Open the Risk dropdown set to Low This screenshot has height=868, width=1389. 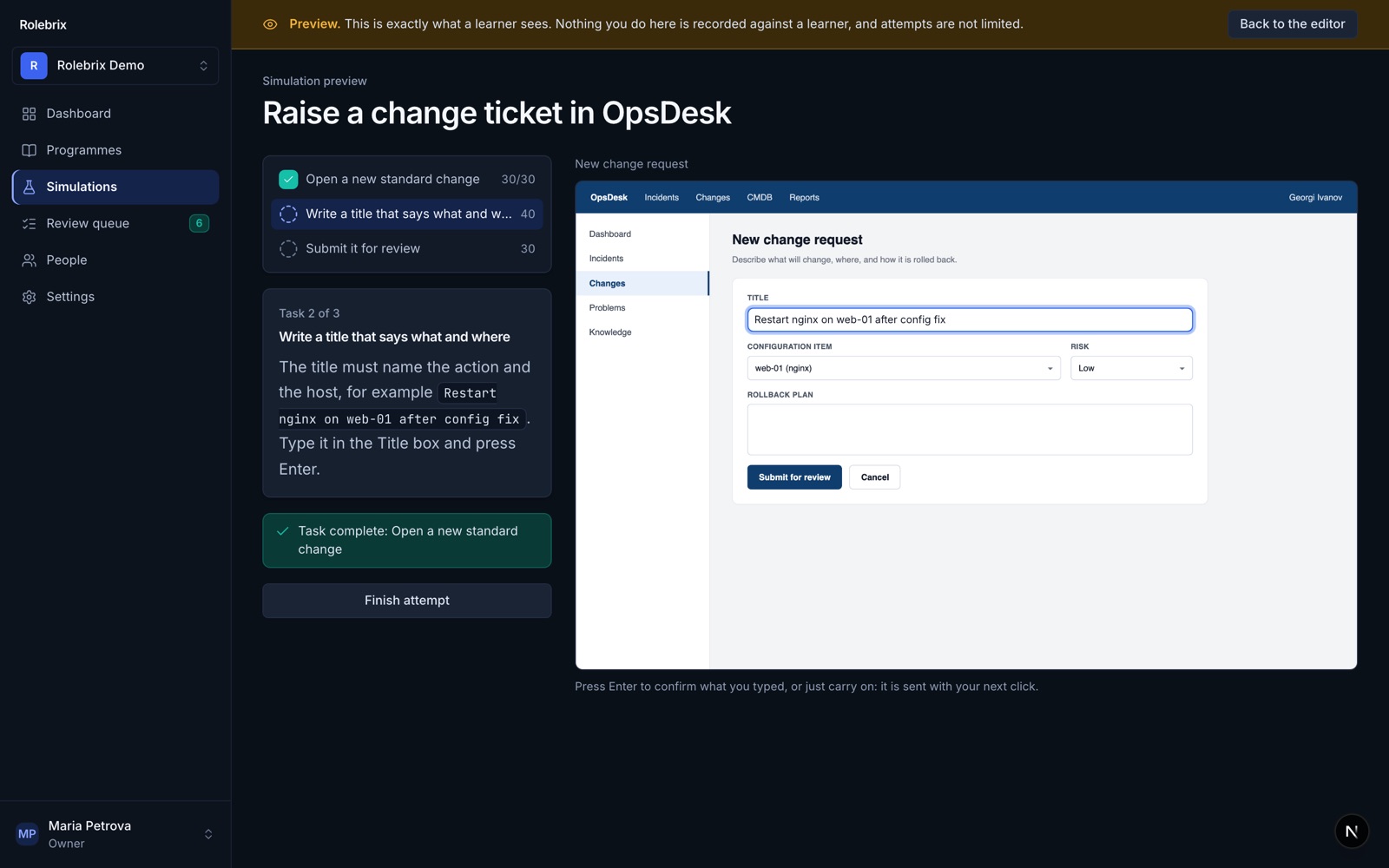tap(1131, 368)
